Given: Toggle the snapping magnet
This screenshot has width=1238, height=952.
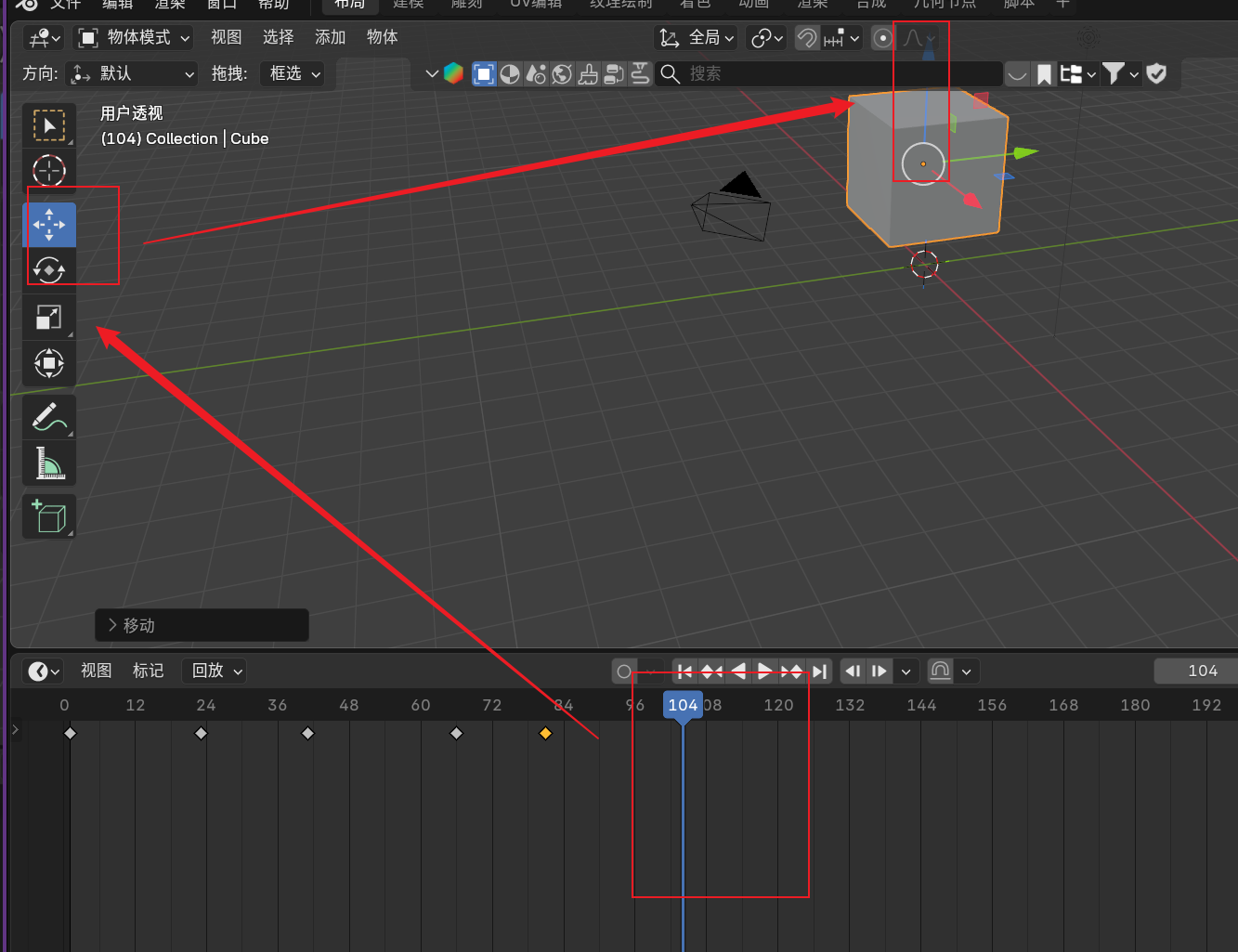Looking at the screenshot, I should pyautogui.click(x=807, y=38).
